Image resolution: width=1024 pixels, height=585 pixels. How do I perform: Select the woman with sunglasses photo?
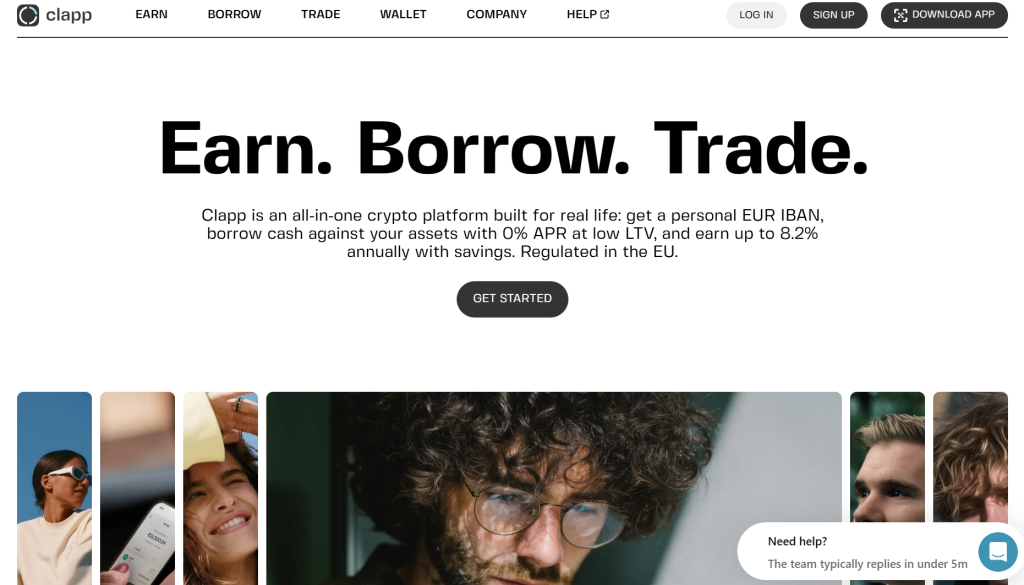54,488
